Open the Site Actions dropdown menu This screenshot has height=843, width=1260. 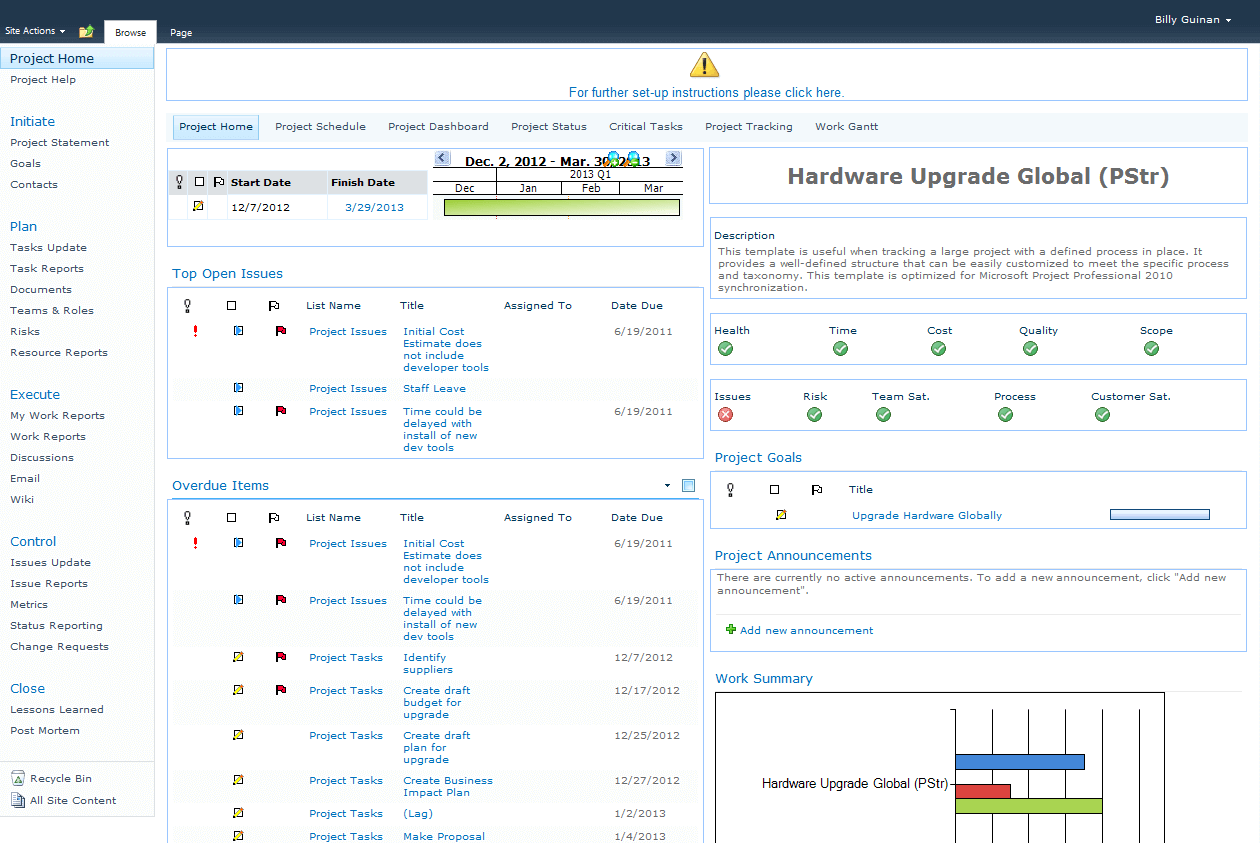(35, 32)
